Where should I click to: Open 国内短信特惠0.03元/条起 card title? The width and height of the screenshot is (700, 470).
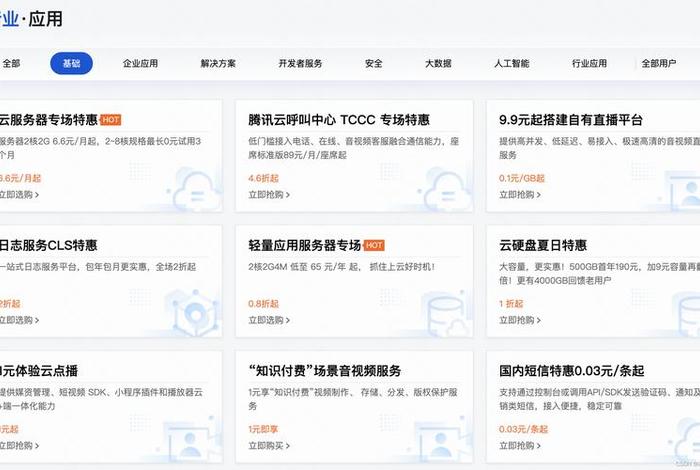(572, 370)
